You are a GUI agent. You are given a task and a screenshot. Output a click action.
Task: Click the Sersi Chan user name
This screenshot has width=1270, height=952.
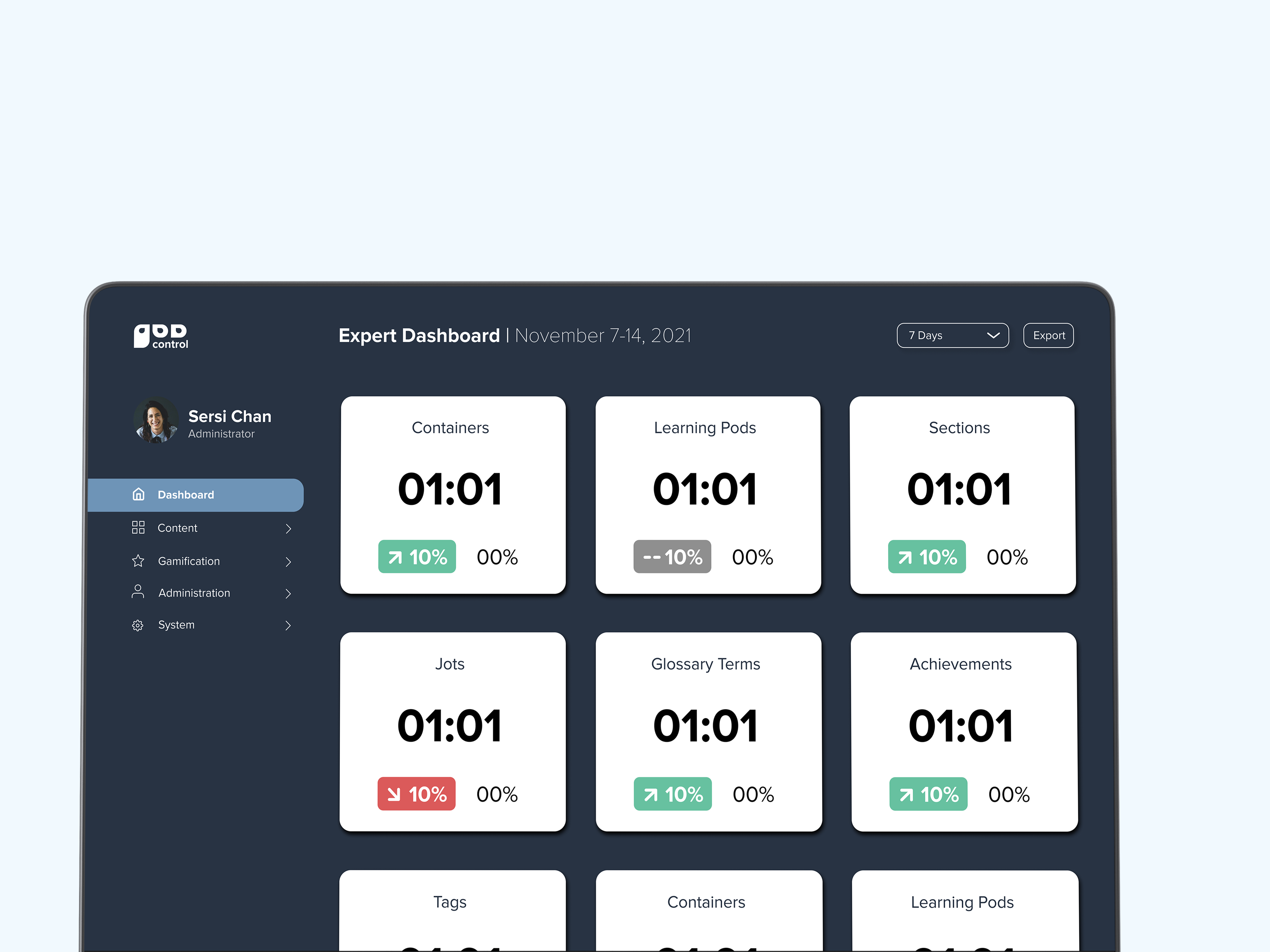coord(230,416)
